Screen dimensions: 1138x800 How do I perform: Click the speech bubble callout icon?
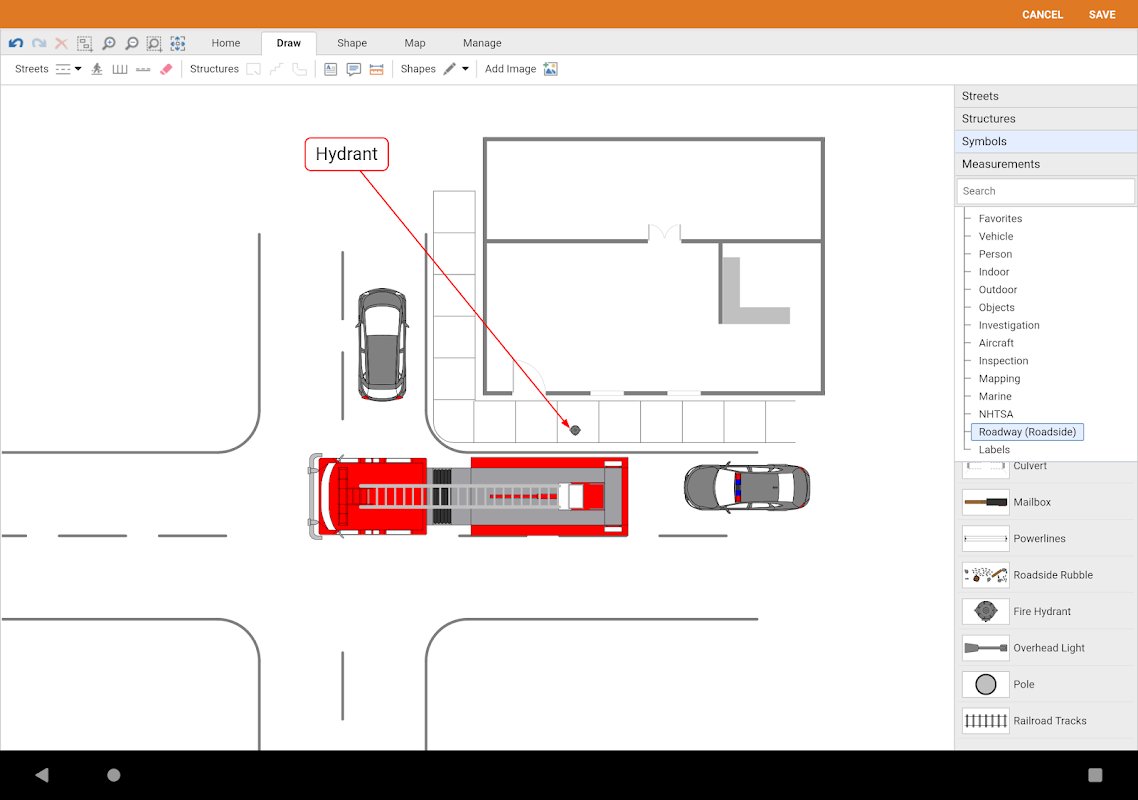coord(353,69)
